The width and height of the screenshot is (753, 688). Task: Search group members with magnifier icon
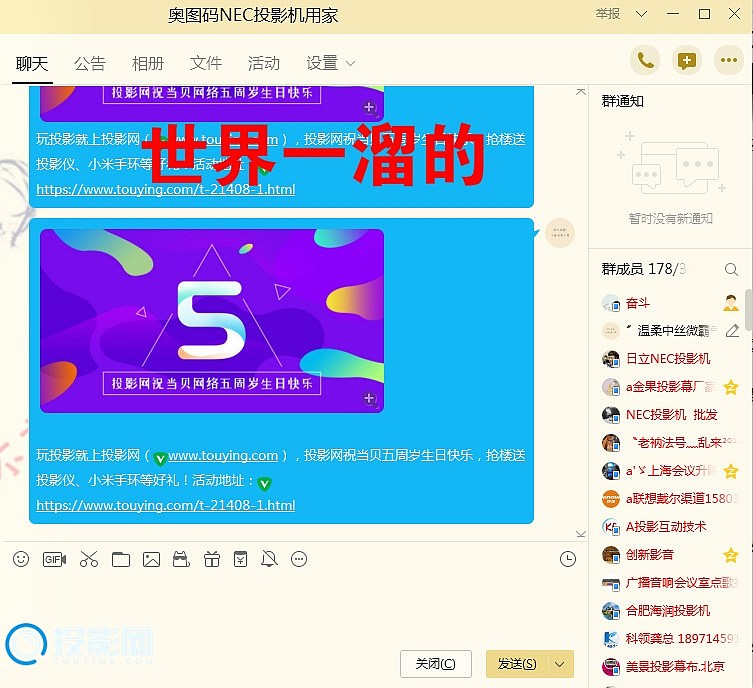pyautogui.click(x=731, y=270)
